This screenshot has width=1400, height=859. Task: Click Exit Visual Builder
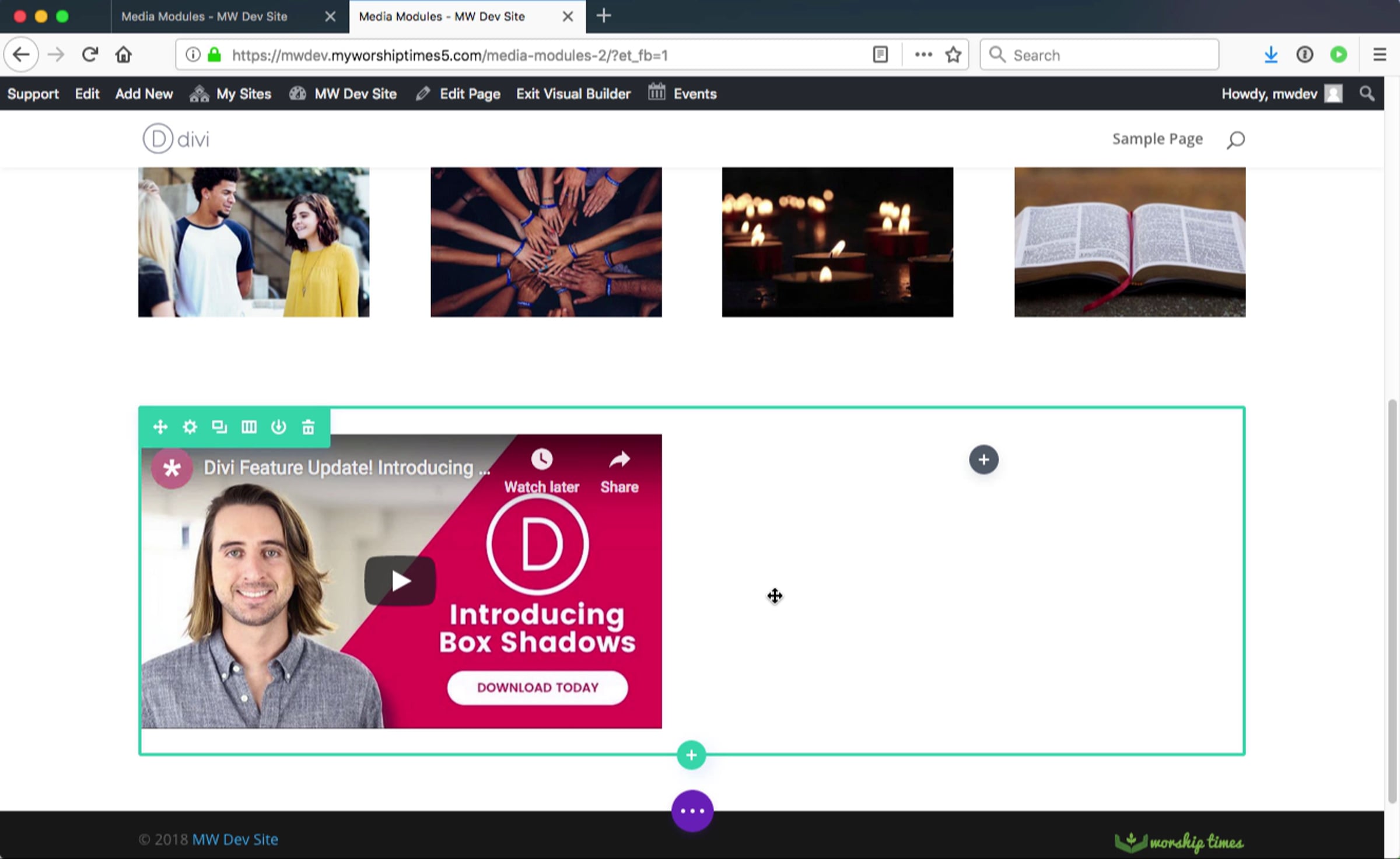click(573, 94)
